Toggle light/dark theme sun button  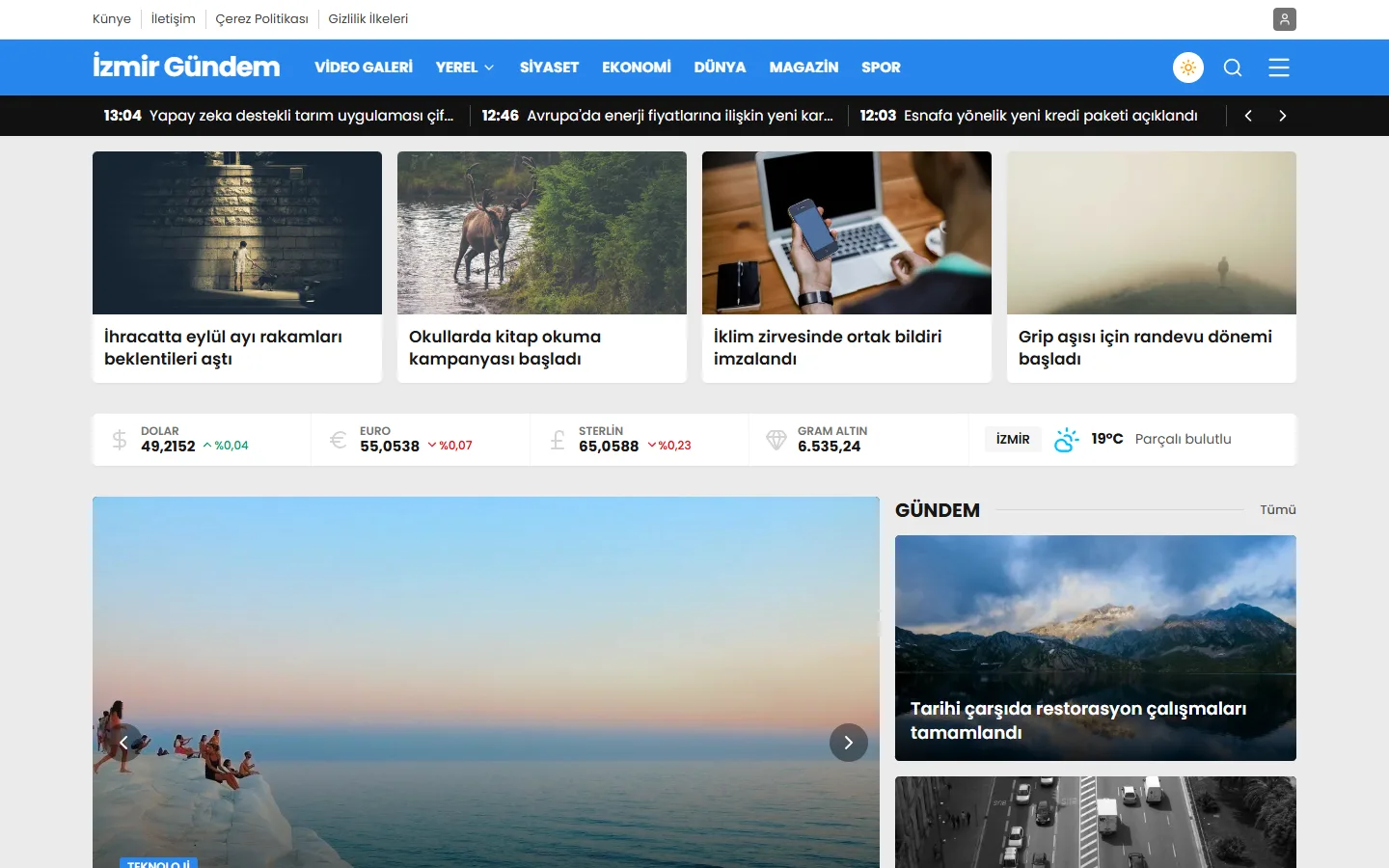click(x=1188, y=68)
